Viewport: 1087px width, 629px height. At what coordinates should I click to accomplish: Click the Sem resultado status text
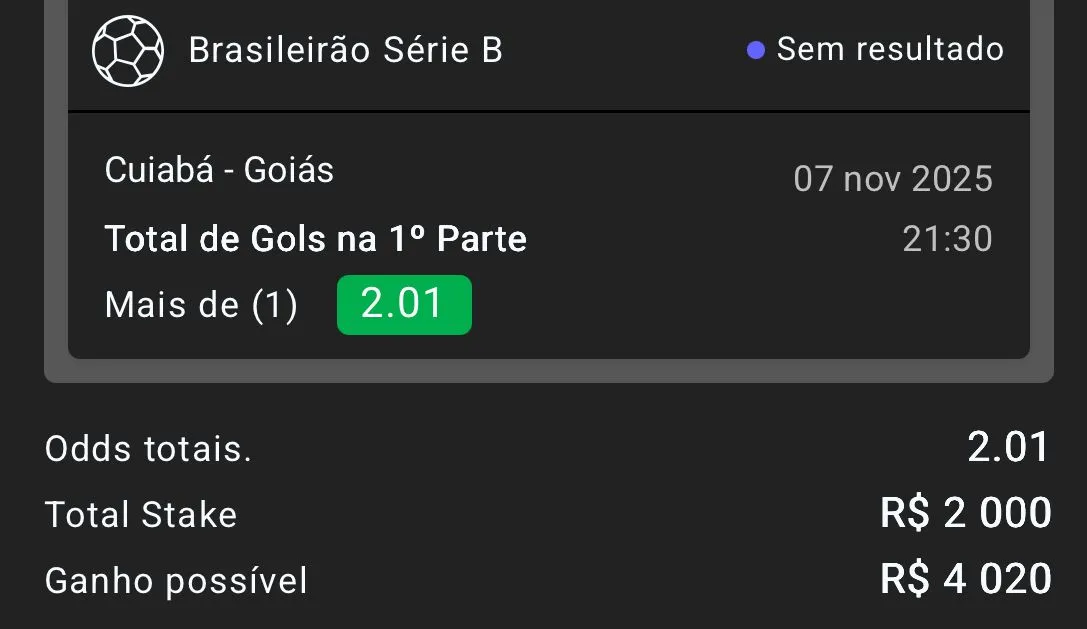click(890, 49)
